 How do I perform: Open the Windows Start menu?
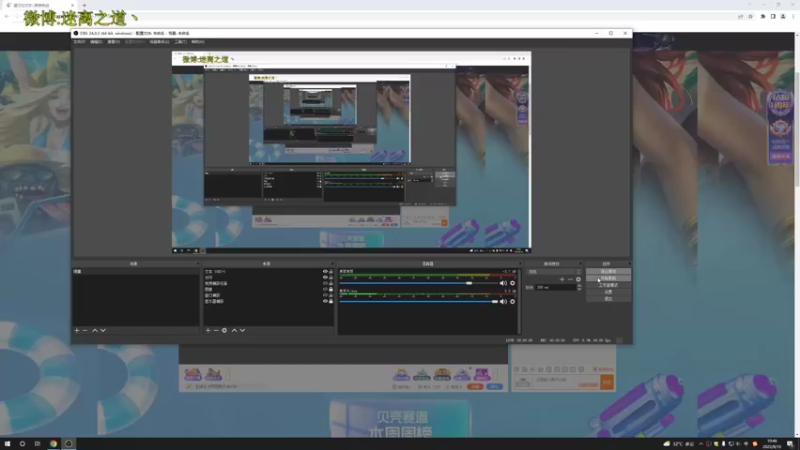(7, 444)
